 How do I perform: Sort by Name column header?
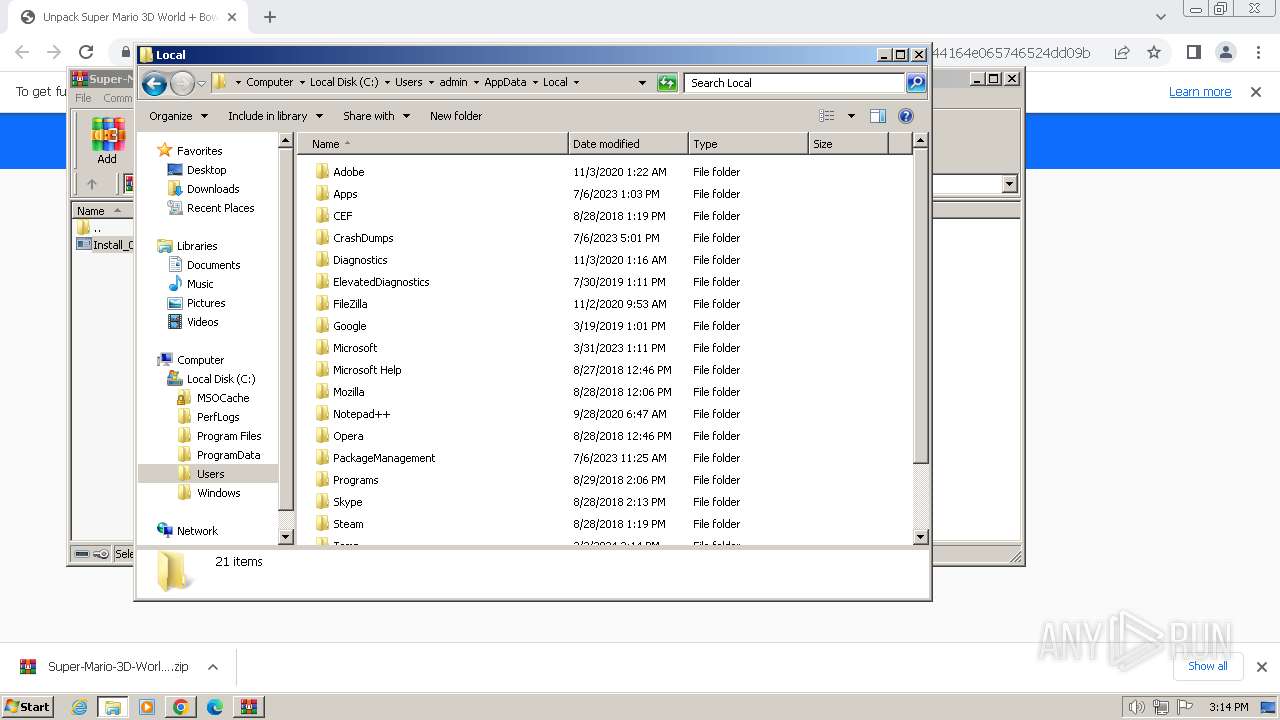point(433,144)
